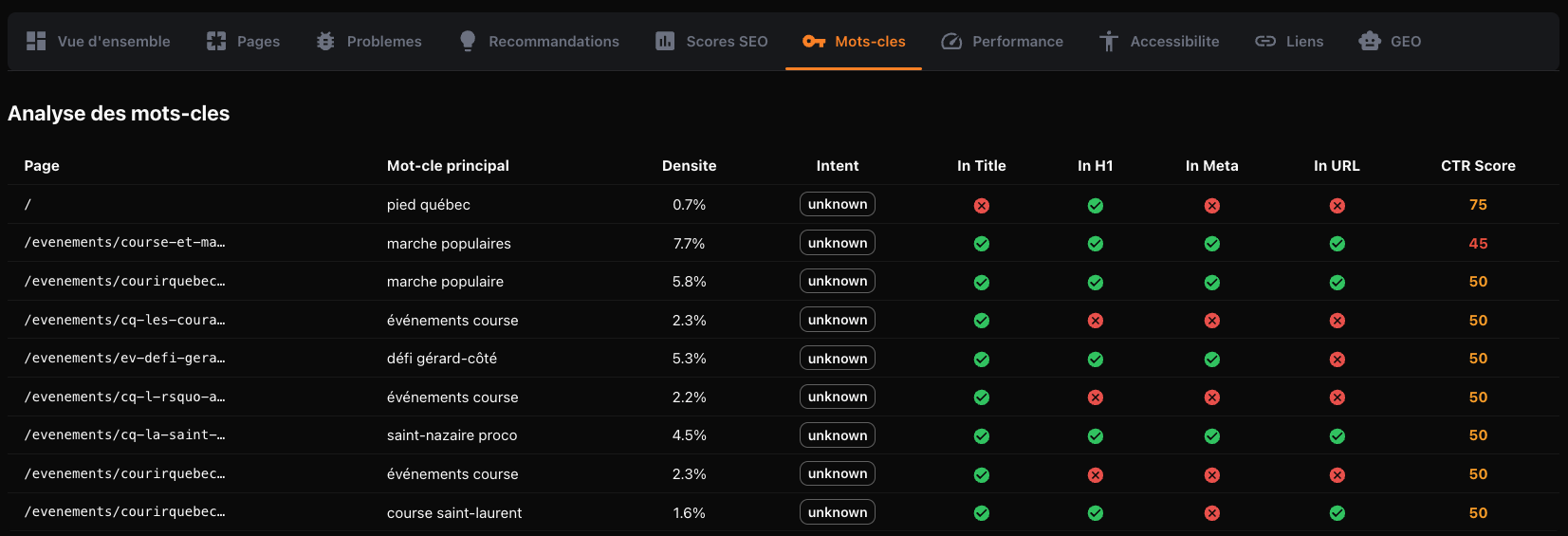This screenshot has height=536, width=1568.
Task: Click unknown intent badge for défi gérard-côté
Action: 838,359
